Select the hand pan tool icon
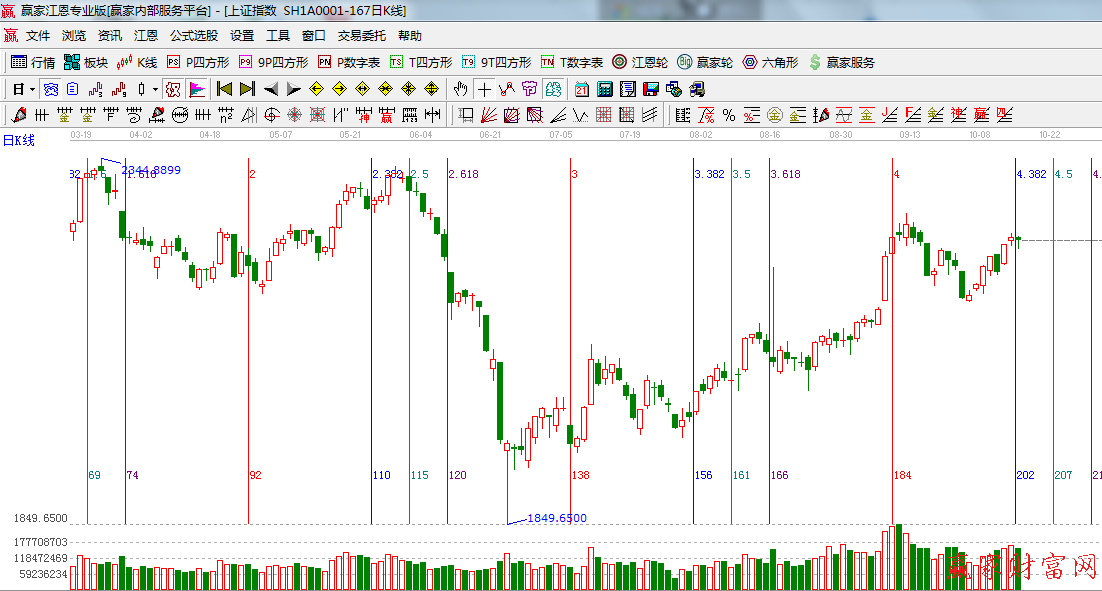The height and width of the screenshot is (591, 1102). [x=461, y=89]
